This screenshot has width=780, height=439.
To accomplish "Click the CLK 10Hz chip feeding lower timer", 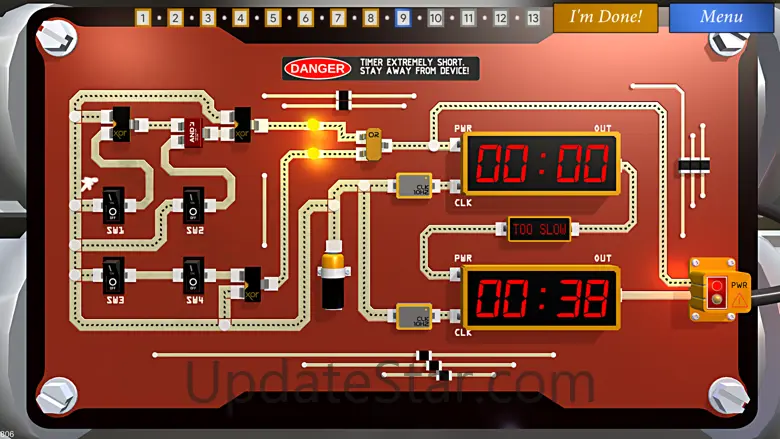I will tap(414, 315).
